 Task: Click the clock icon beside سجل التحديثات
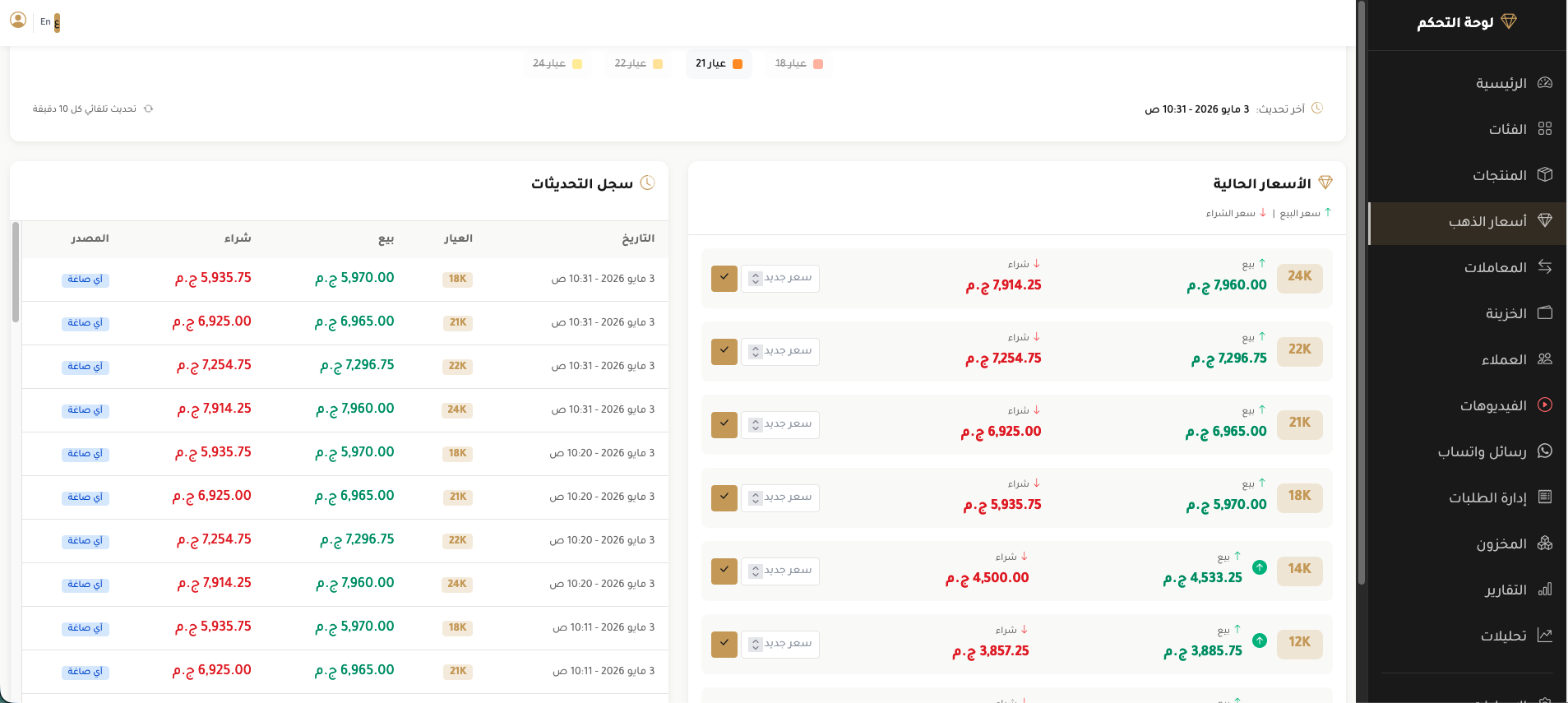(647, 183)
